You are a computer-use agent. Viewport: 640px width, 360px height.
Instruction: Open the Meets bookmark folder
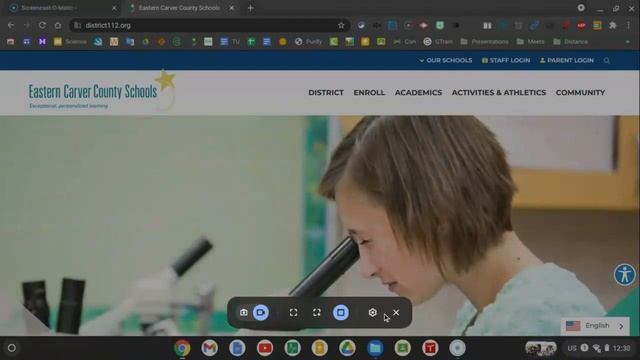(530, 42)
